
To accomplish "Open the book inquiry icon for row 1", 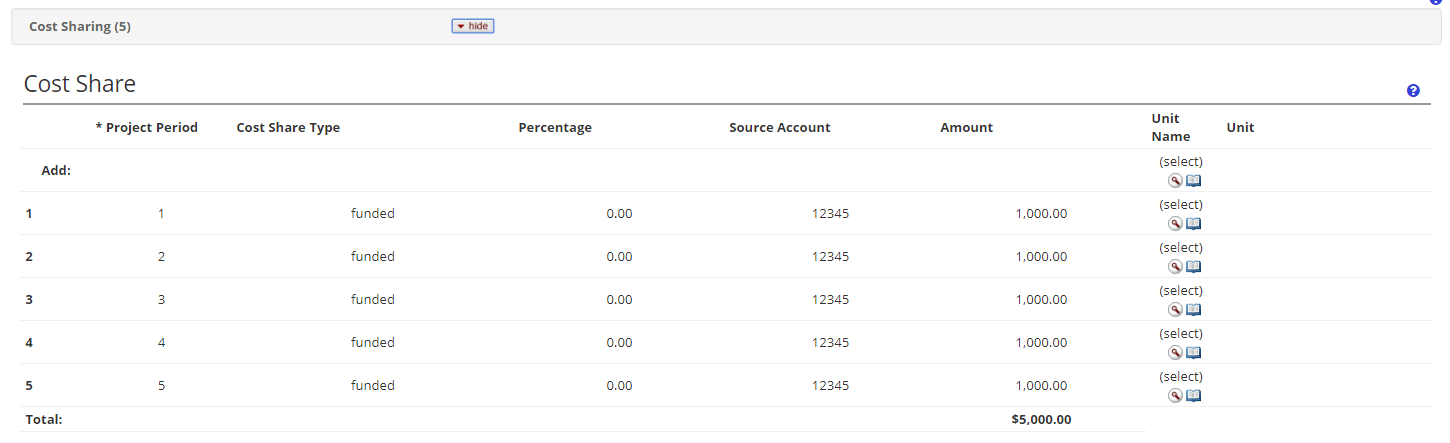I will (x=1193, y=224).
